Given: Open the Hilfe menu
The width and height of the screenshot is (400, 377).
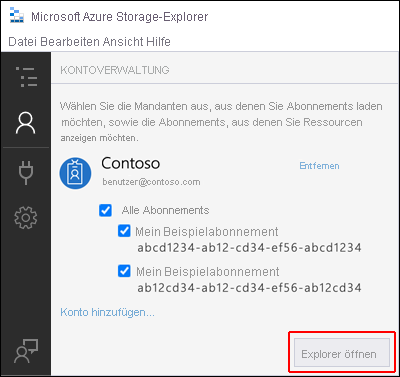Looking at the screenshot, I should pyautogui.click(x=158, y=42).
